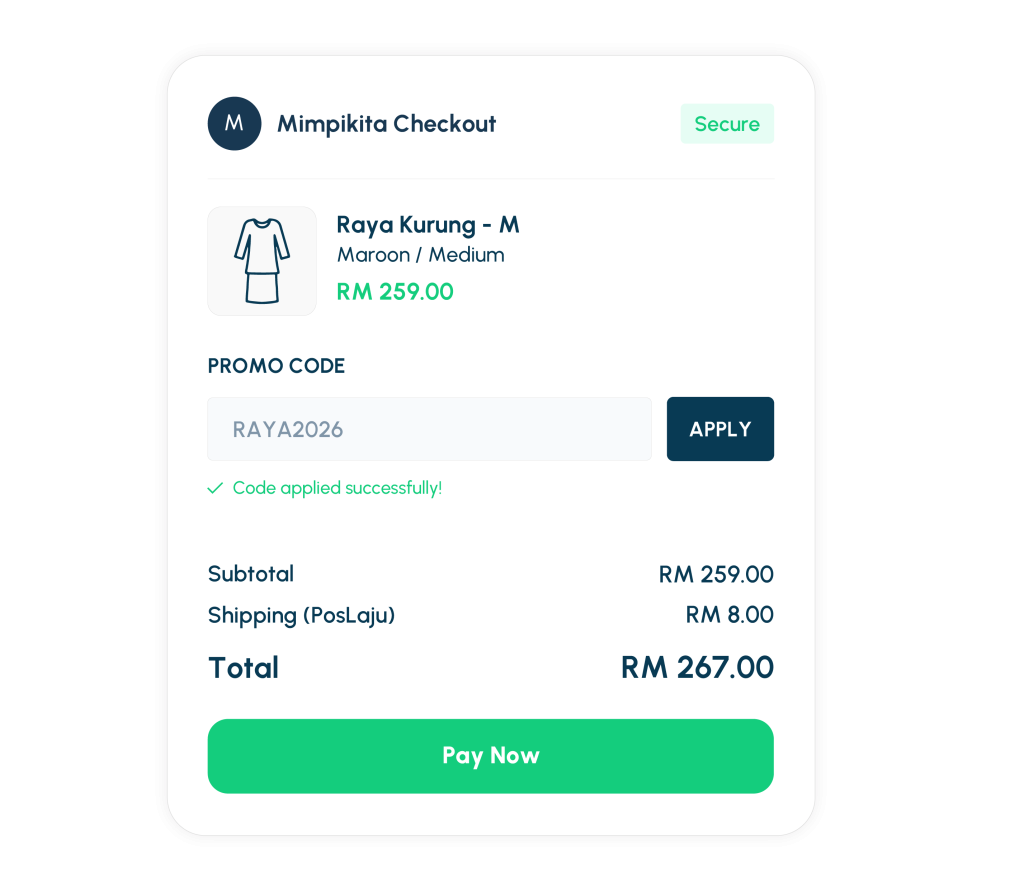Image resolution: width=1024 pixels, height=872 pixels.
Task: Click the Maroon / Medium variant text
Action: click(421, 255)
